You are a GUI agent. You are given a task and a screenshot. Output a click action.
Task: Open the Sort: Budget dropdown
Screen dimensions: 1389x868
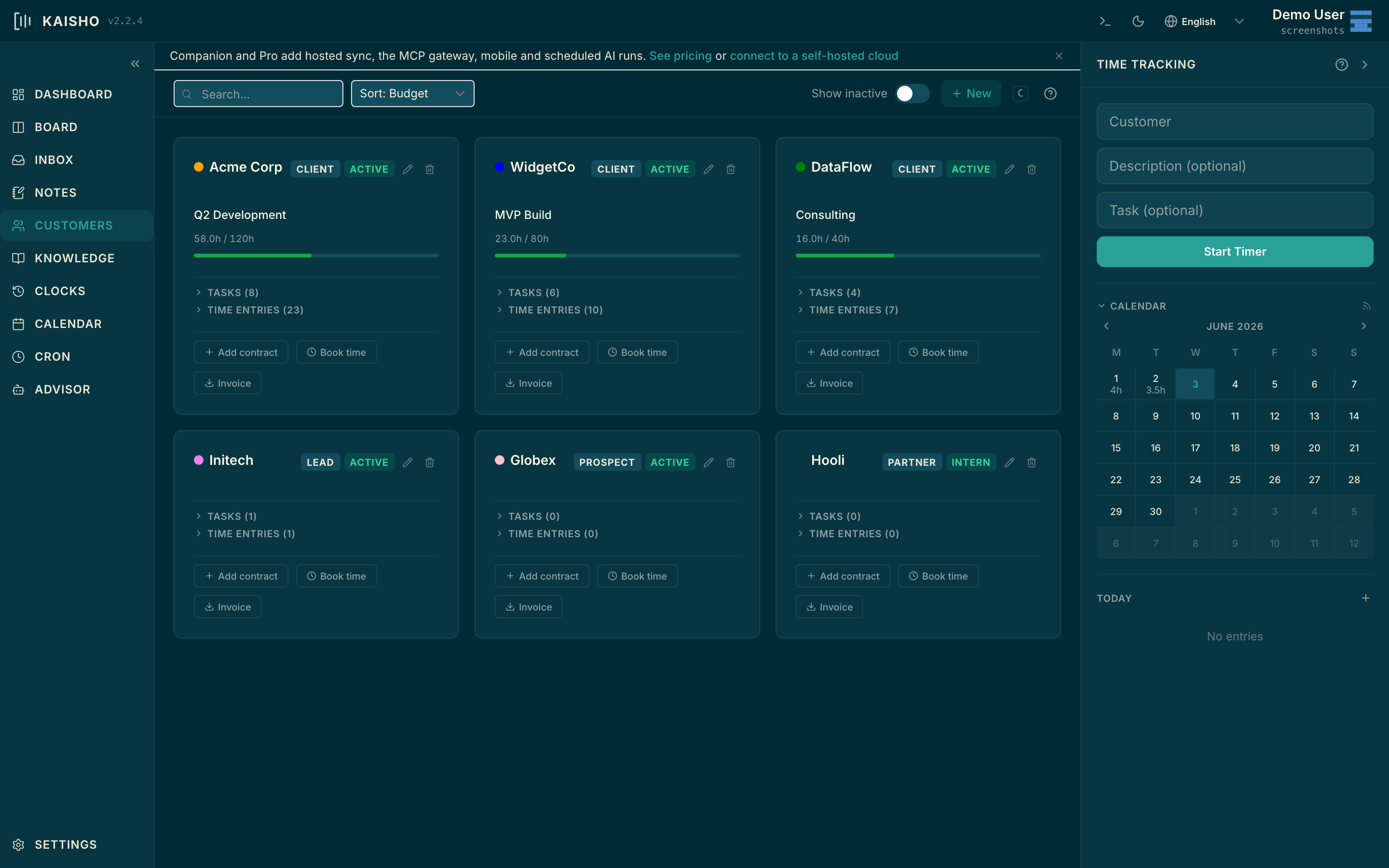point(413,94)
